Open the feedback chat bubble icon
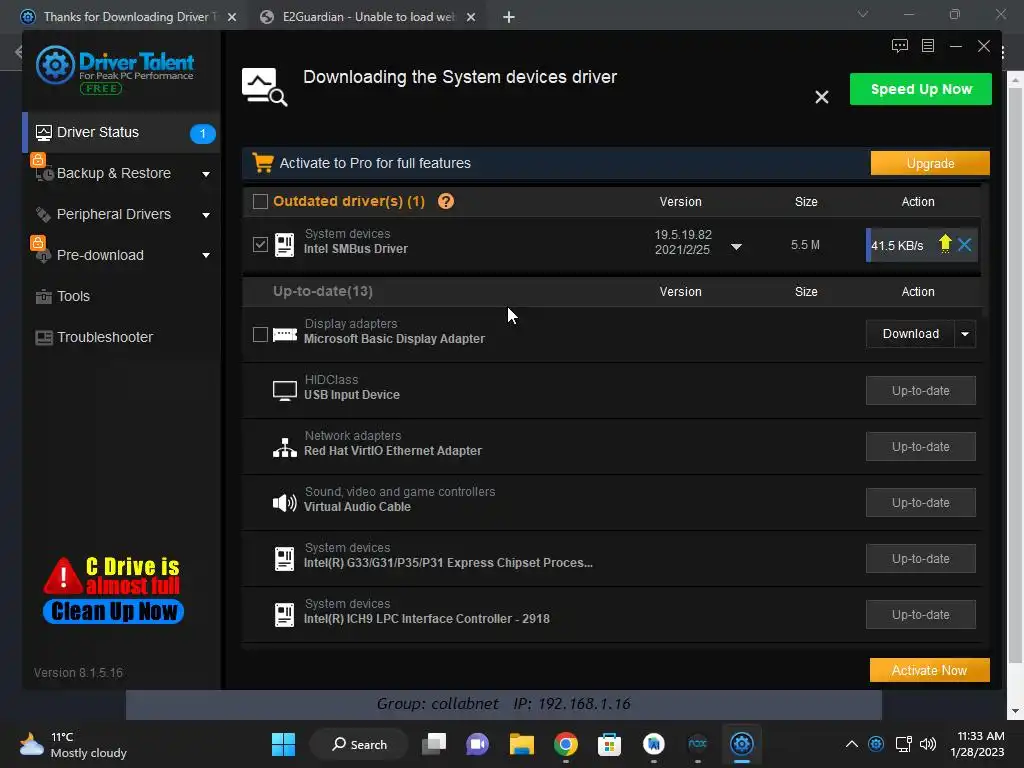 click(x=899, y=46)
